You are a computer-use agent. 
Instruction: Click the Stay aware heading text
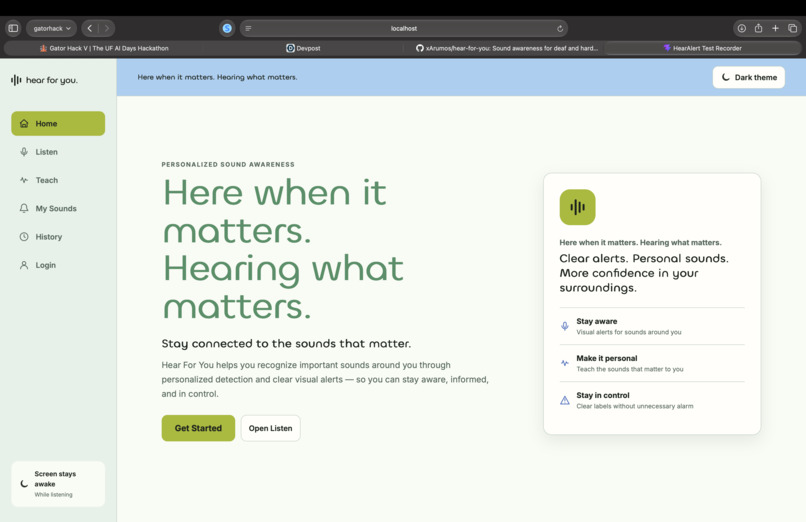point(596,321)
